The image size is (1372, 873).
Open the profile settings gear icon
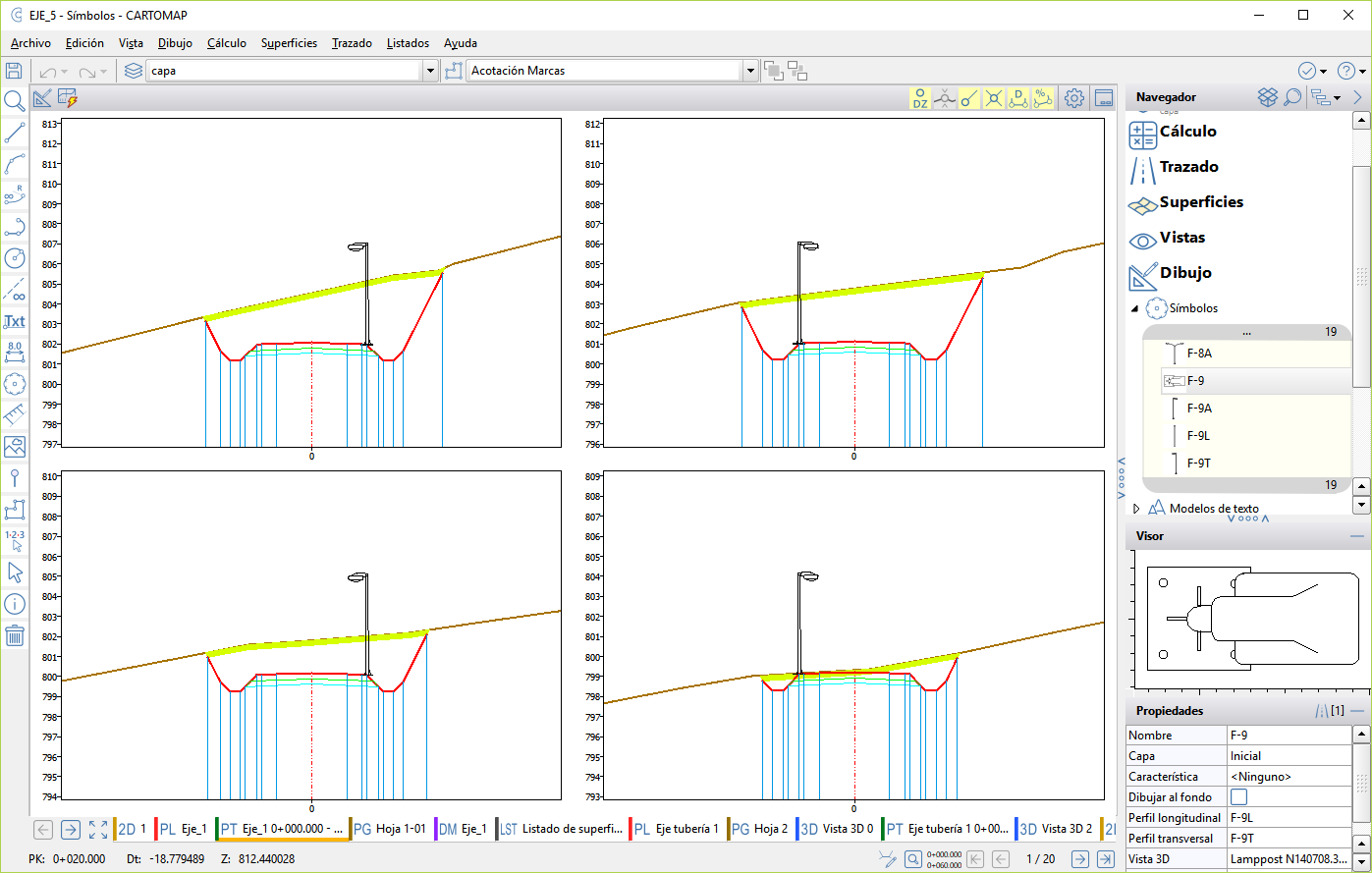point(1074,98)
